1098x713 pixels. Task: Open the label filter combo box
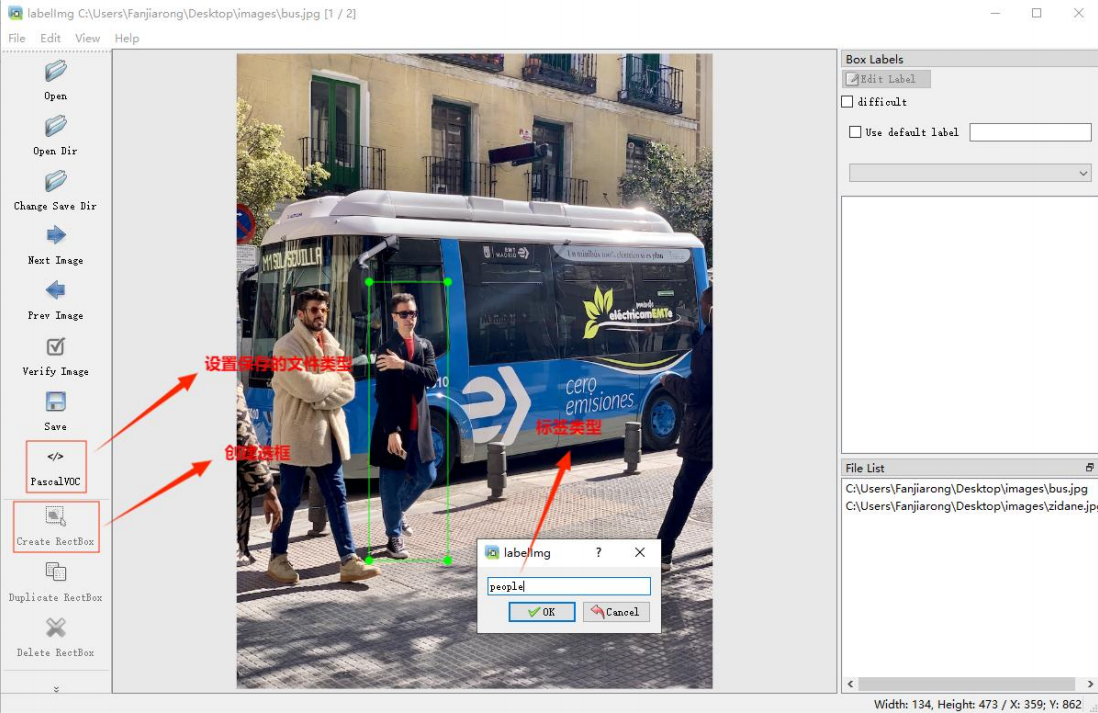click(970, 172)
